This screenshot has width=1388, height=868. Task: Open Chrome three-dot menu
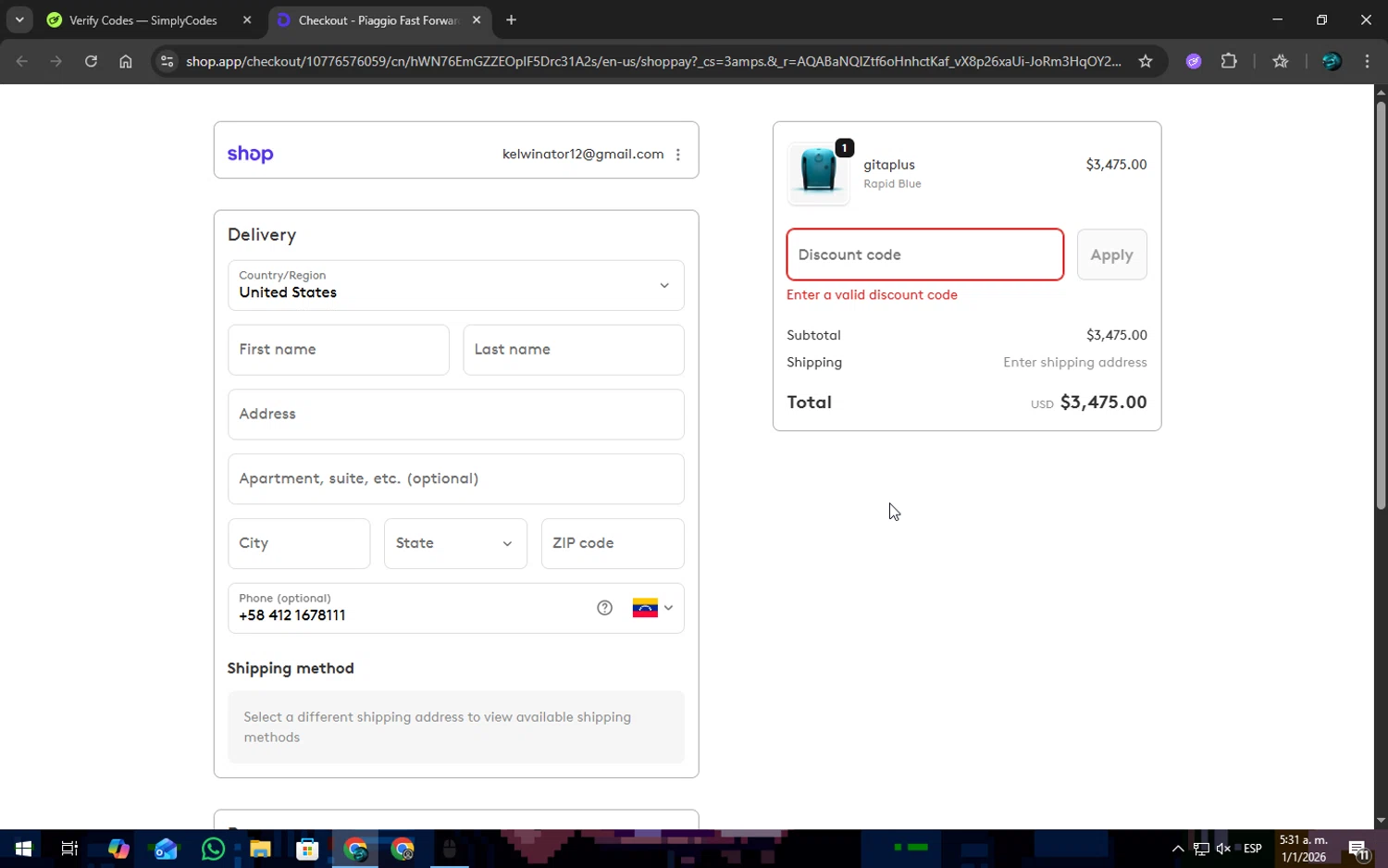[x=1367, y=61]
